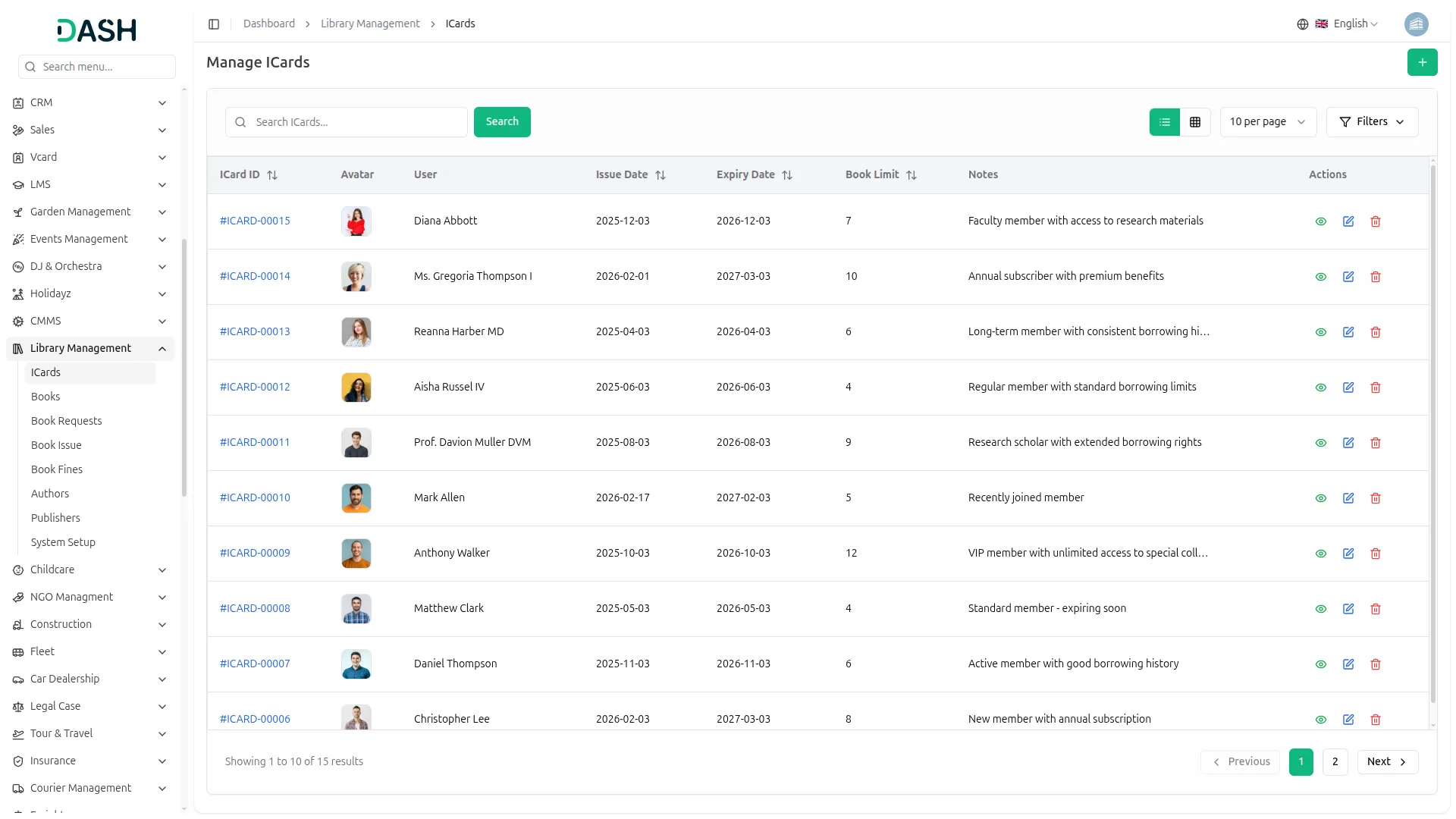The width and height of the screenshot is (1456, 819).
Task: View Anthony Walker's ICard with eye icon
Action: coord(1321,554)
